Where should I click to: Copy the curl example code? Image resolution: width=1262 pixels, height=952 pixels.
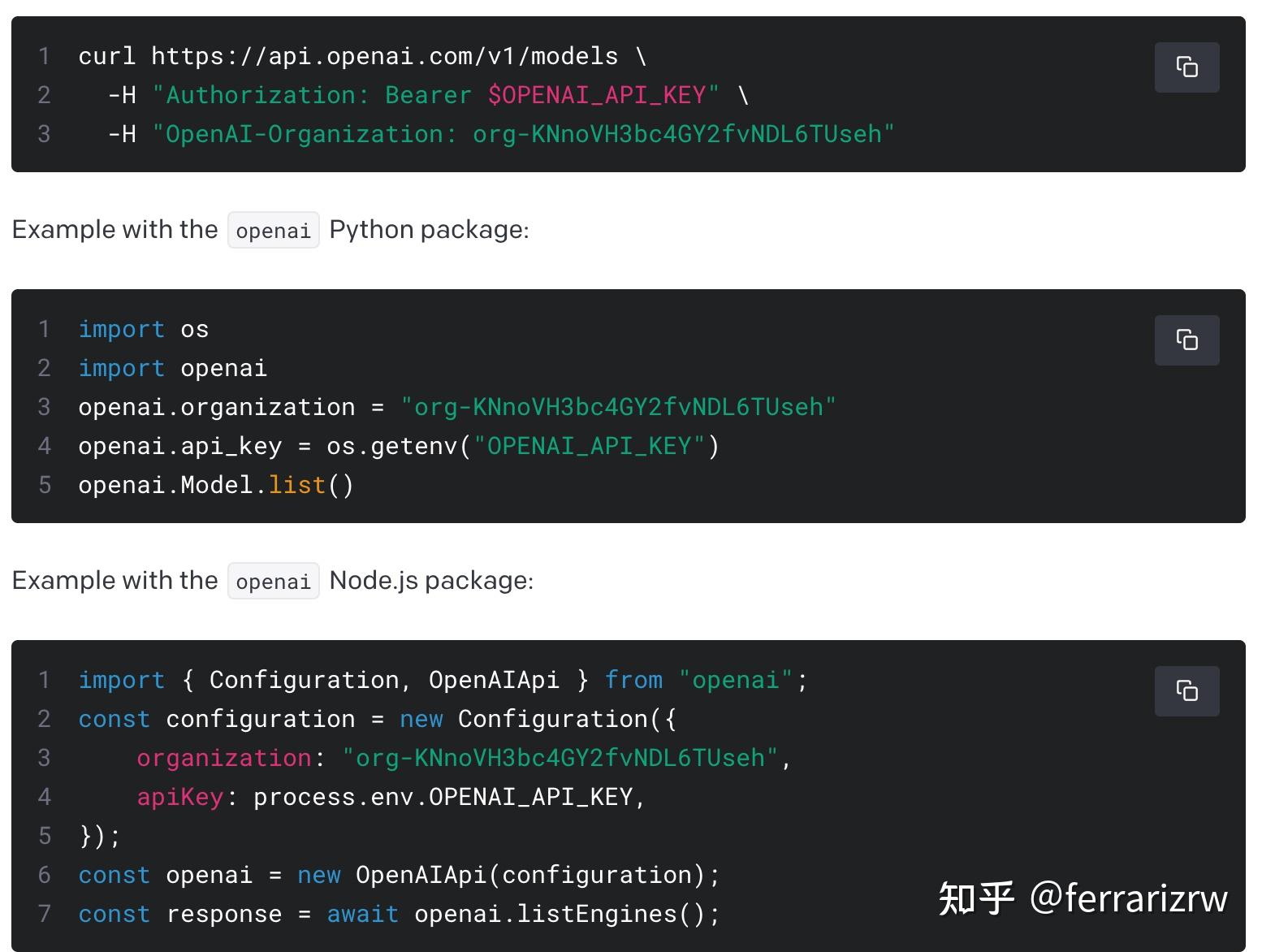[x=1186, y=67]
